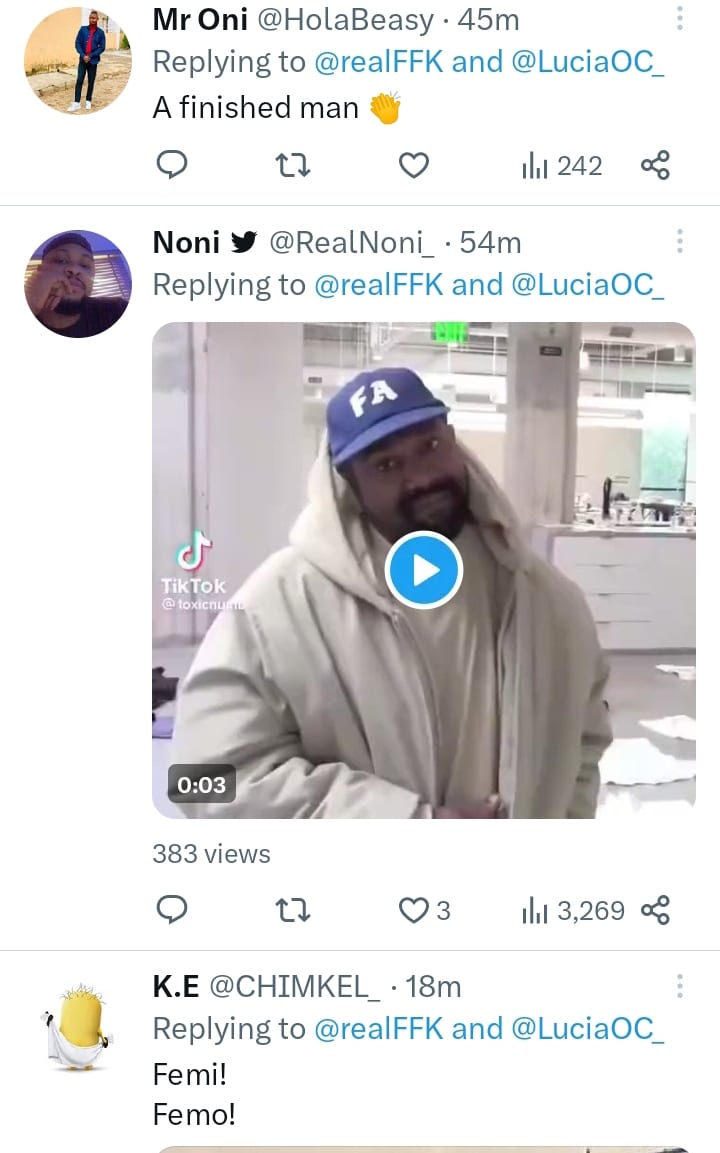
Task: Open more options on Noni's tweet
Action: 680,241
